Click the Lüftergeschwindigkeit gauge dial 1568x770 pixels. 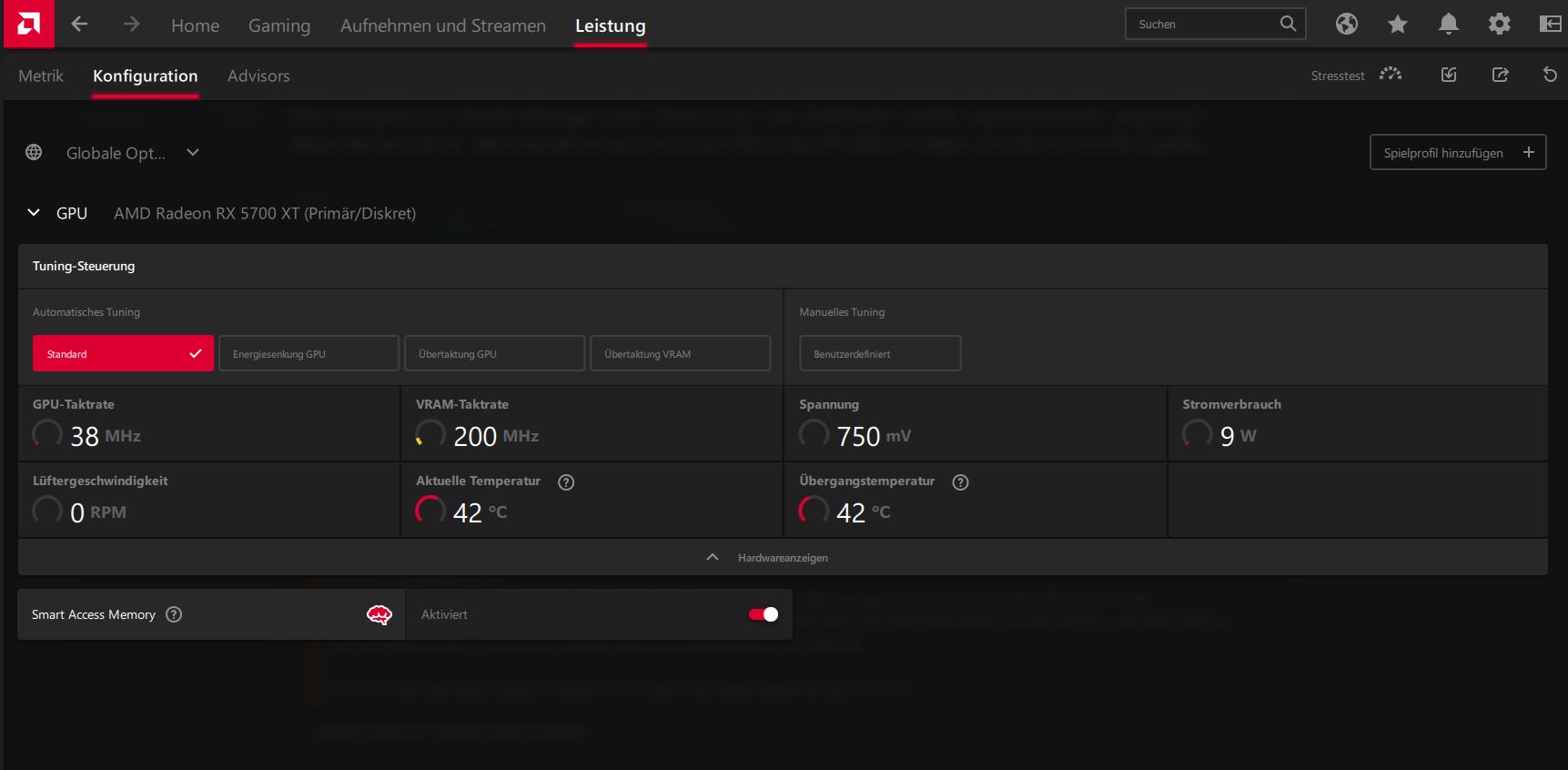pyautogui.click(x=47, y=510)
